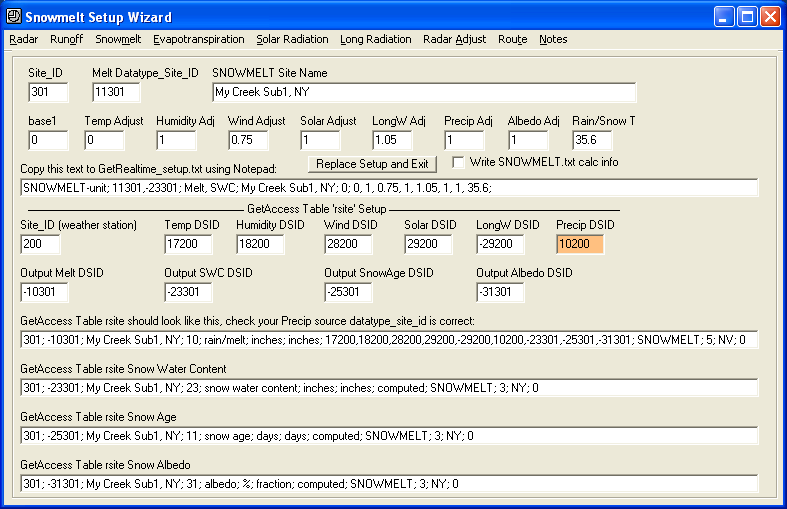Maximize the Snowmelt Setup Wizard window

pos(747,16)
